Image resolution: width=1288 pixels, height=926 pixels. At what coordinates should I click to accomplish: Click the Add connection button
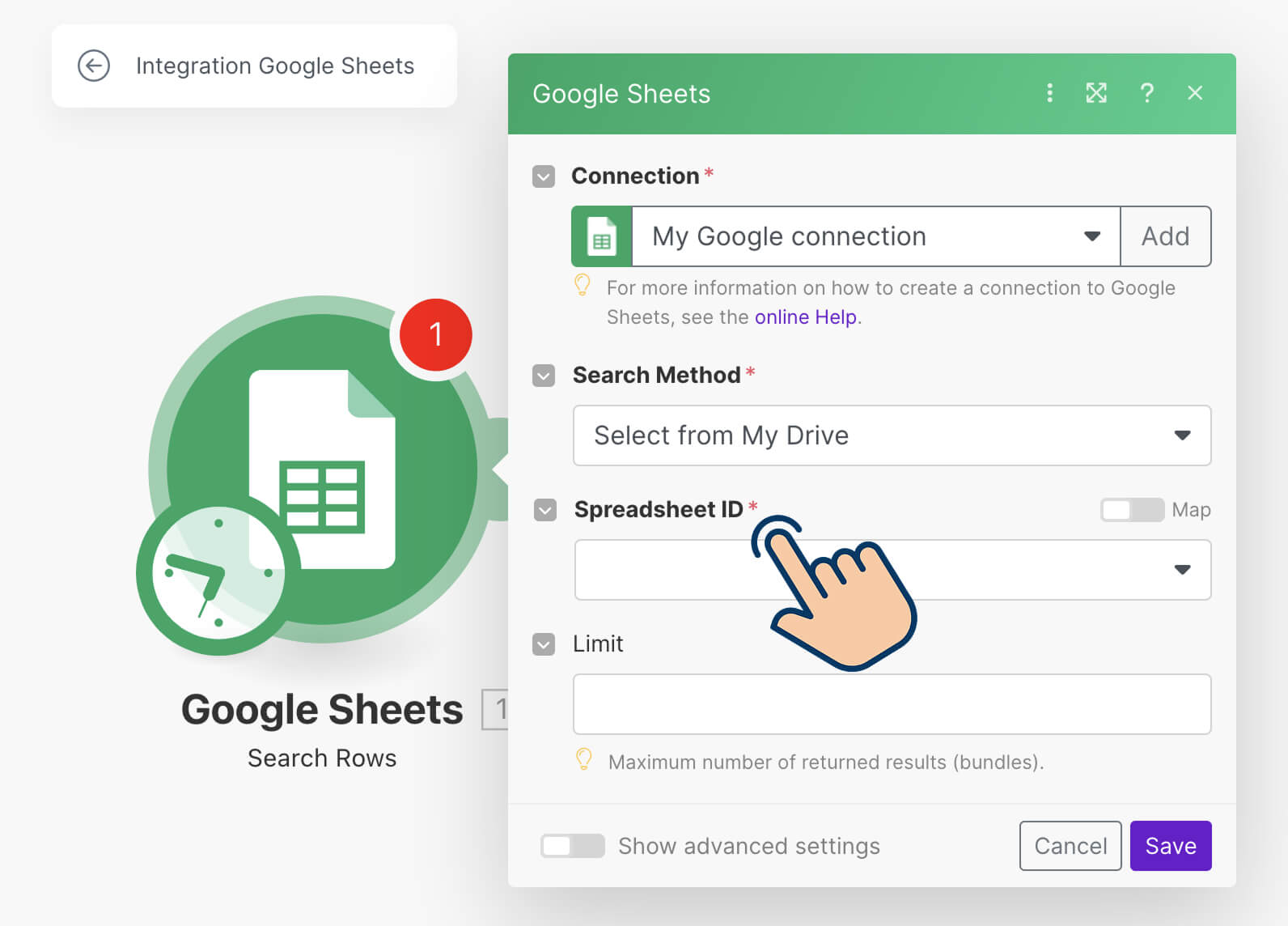click(1165, 236)
